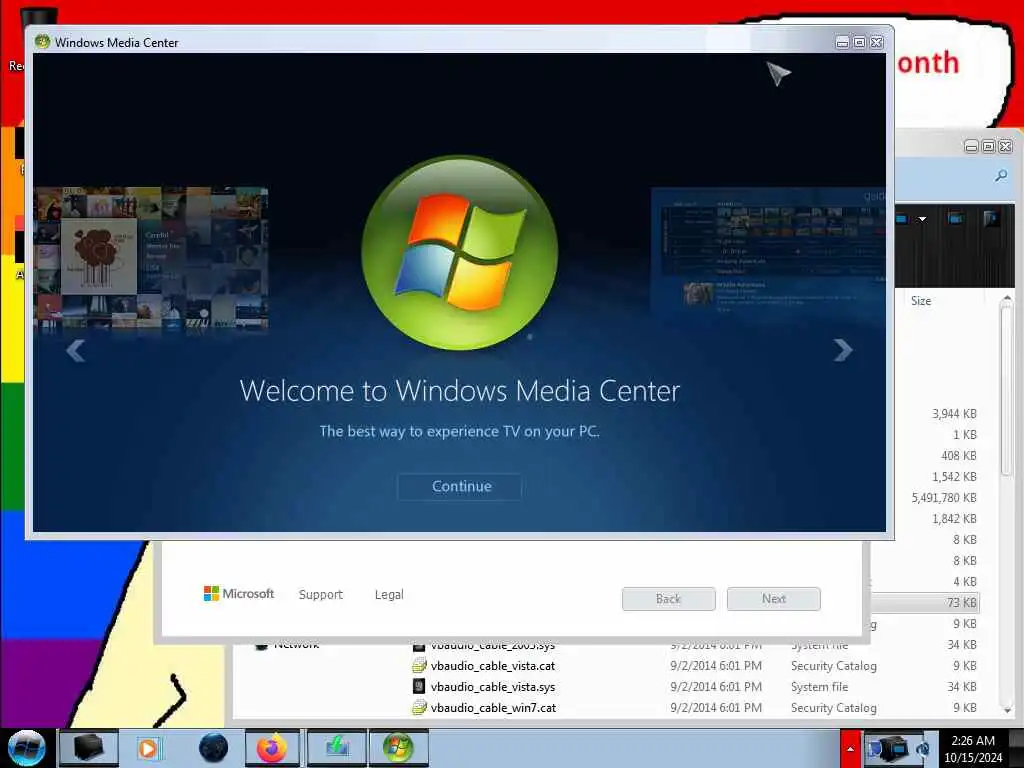
Task: Open Explorer help icon
Action: [991, 218]
